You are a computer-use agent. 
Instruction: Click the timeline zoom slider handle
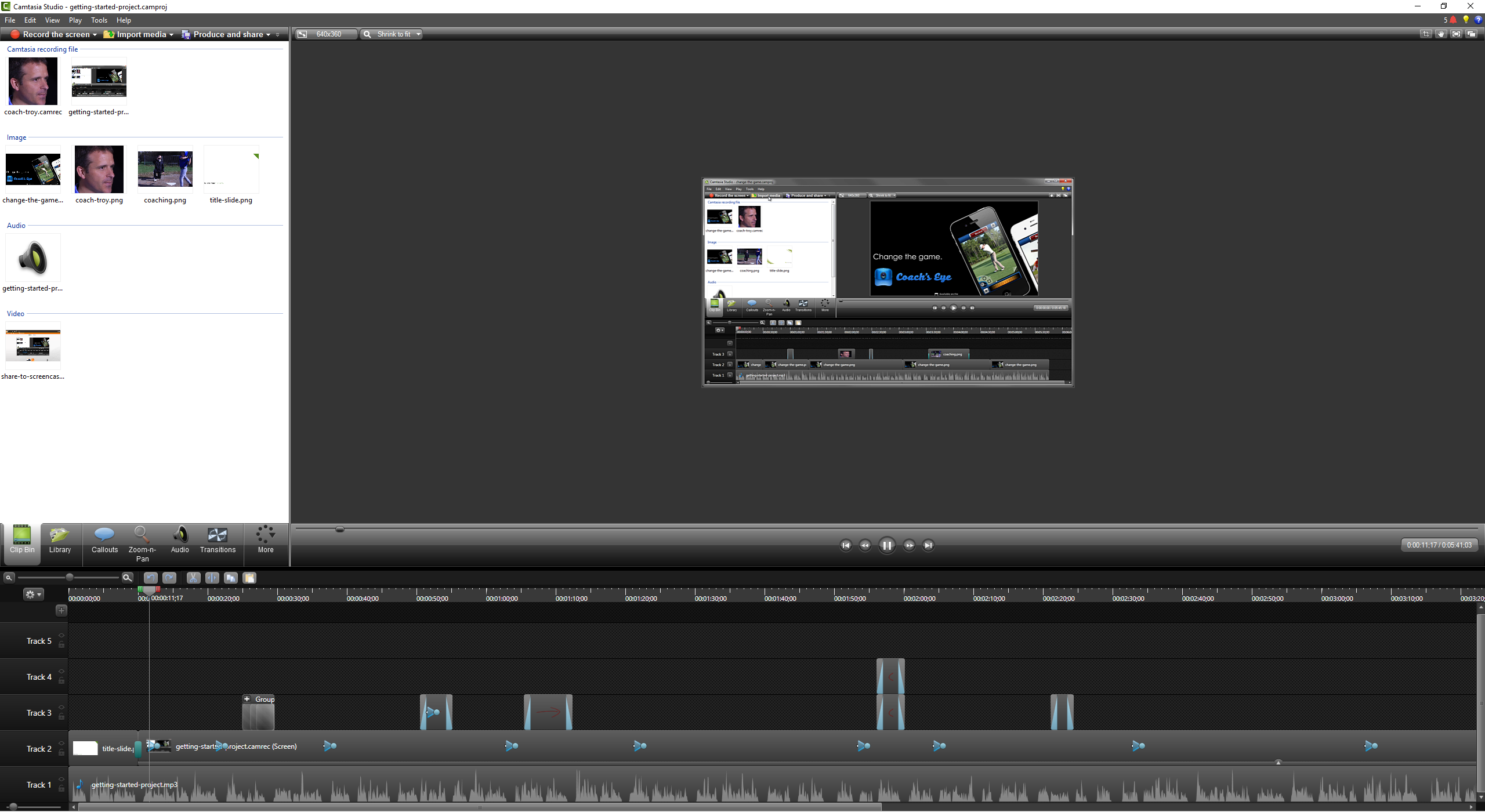(x=70, y=578)
